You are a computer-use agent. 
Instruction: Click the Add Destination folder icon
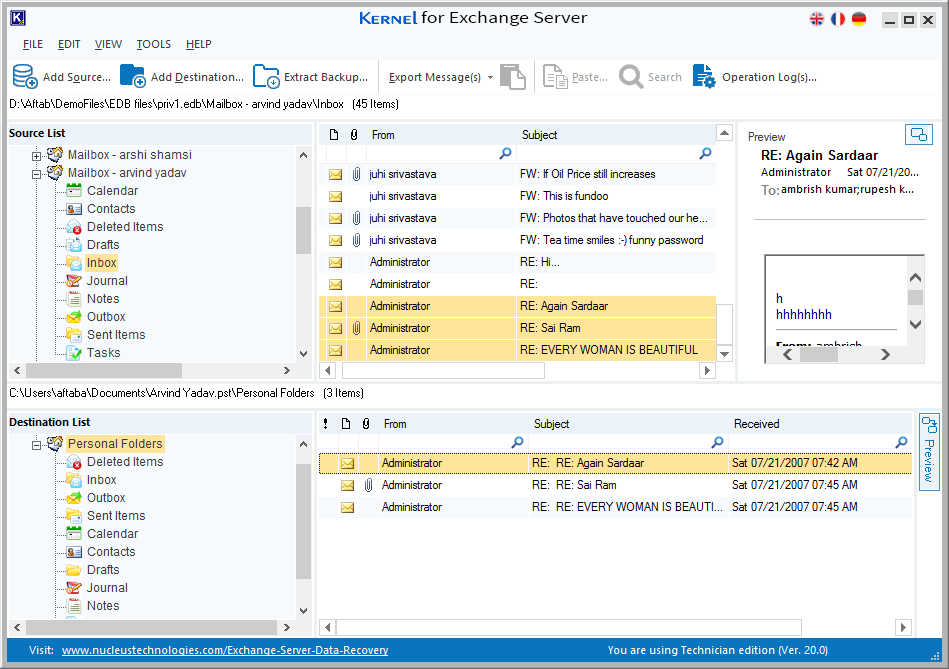[133, 76]
